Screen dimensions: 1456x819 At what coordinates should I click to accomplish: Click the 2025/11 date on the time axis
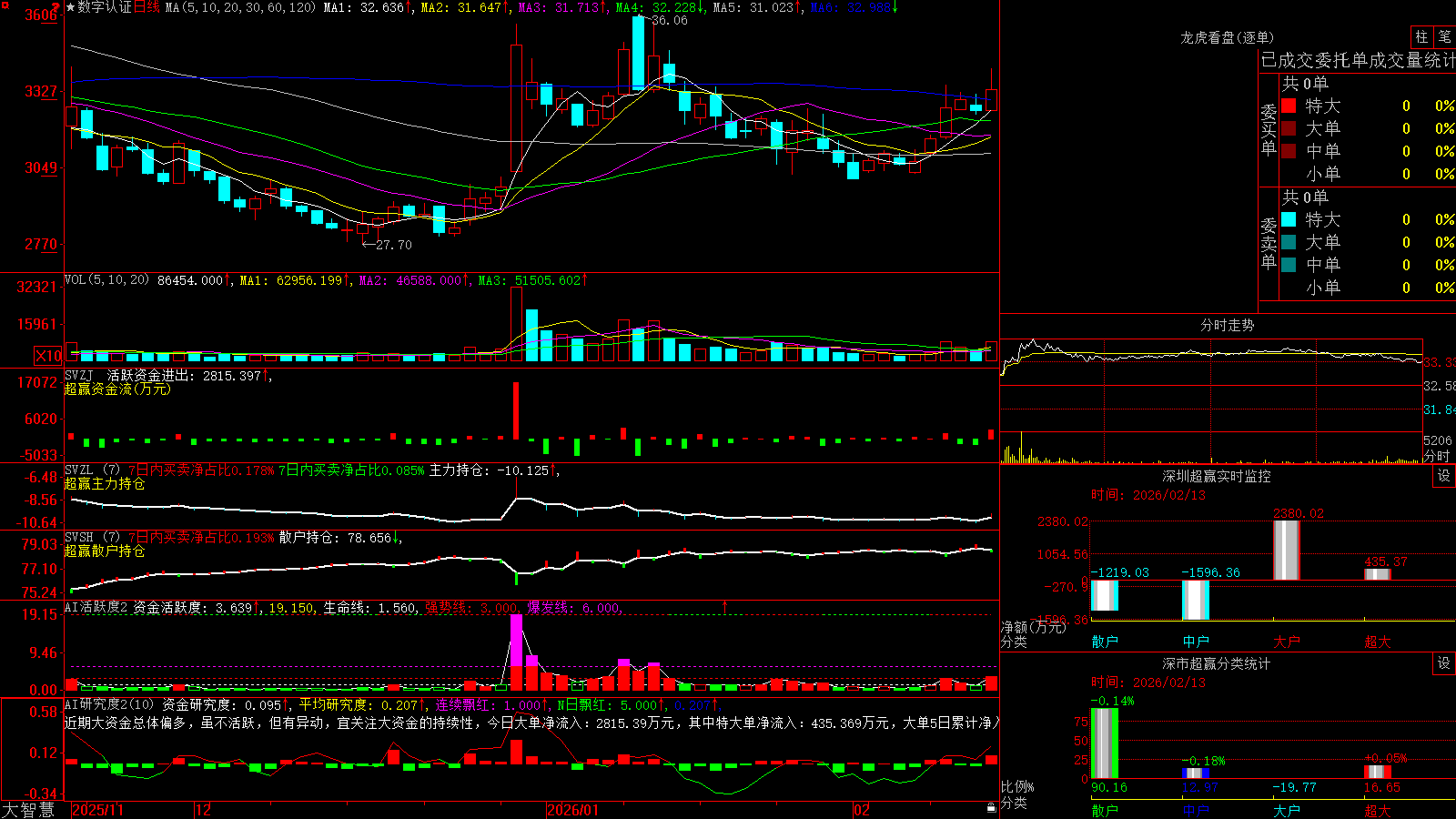click(97, 810)
